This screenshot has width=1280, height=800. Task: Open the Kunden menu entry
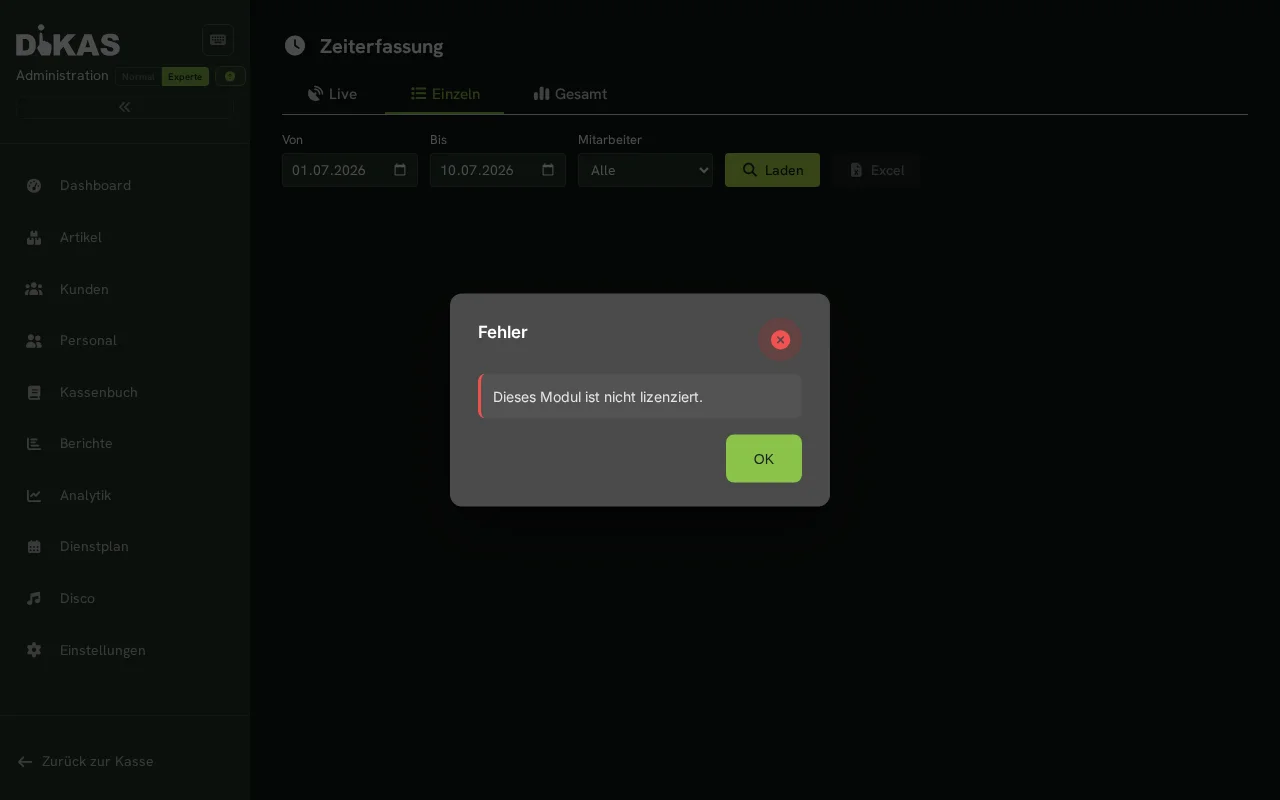coord(125,289)
